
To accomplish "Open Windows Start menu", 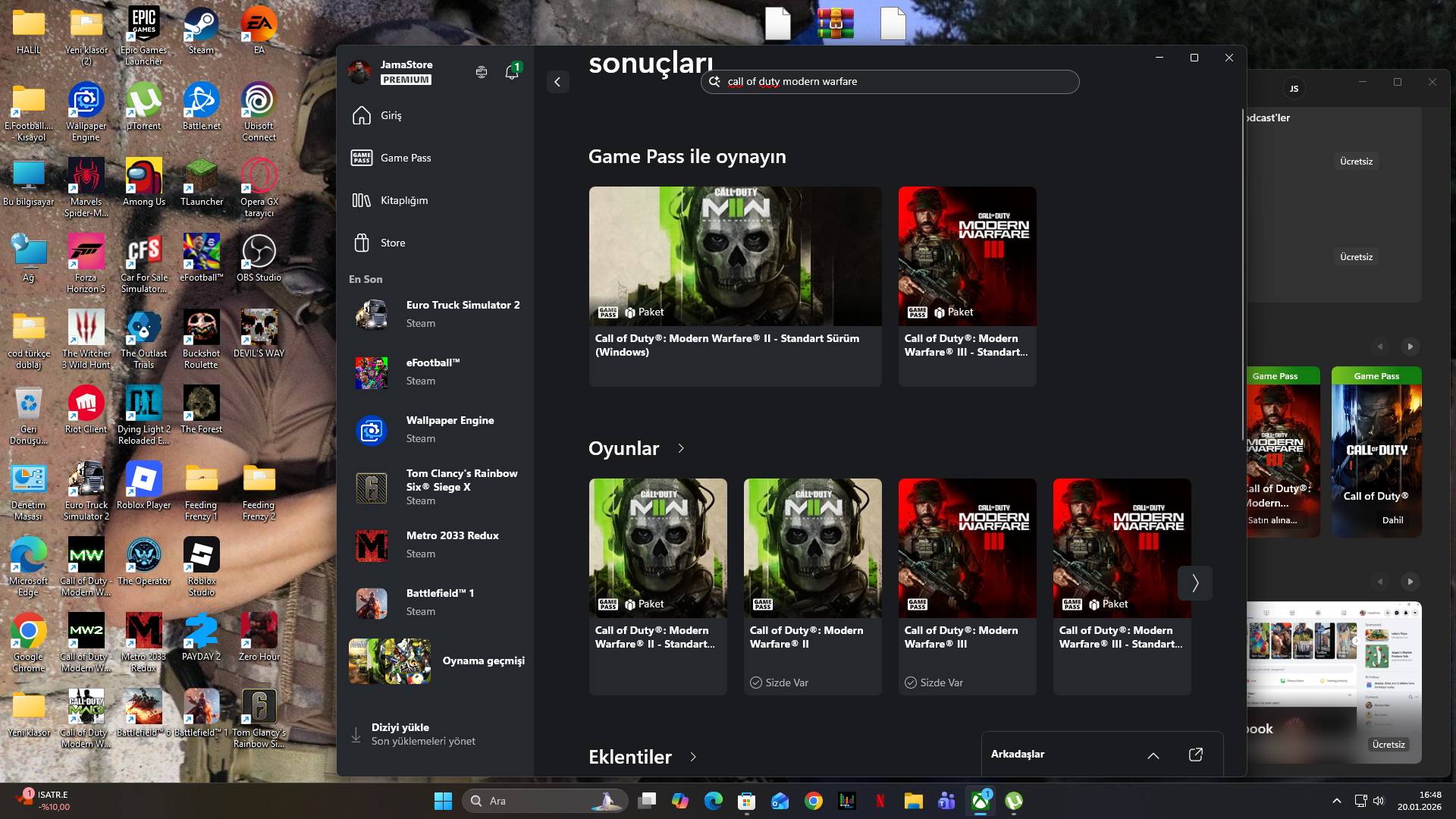I will (443, 801).
